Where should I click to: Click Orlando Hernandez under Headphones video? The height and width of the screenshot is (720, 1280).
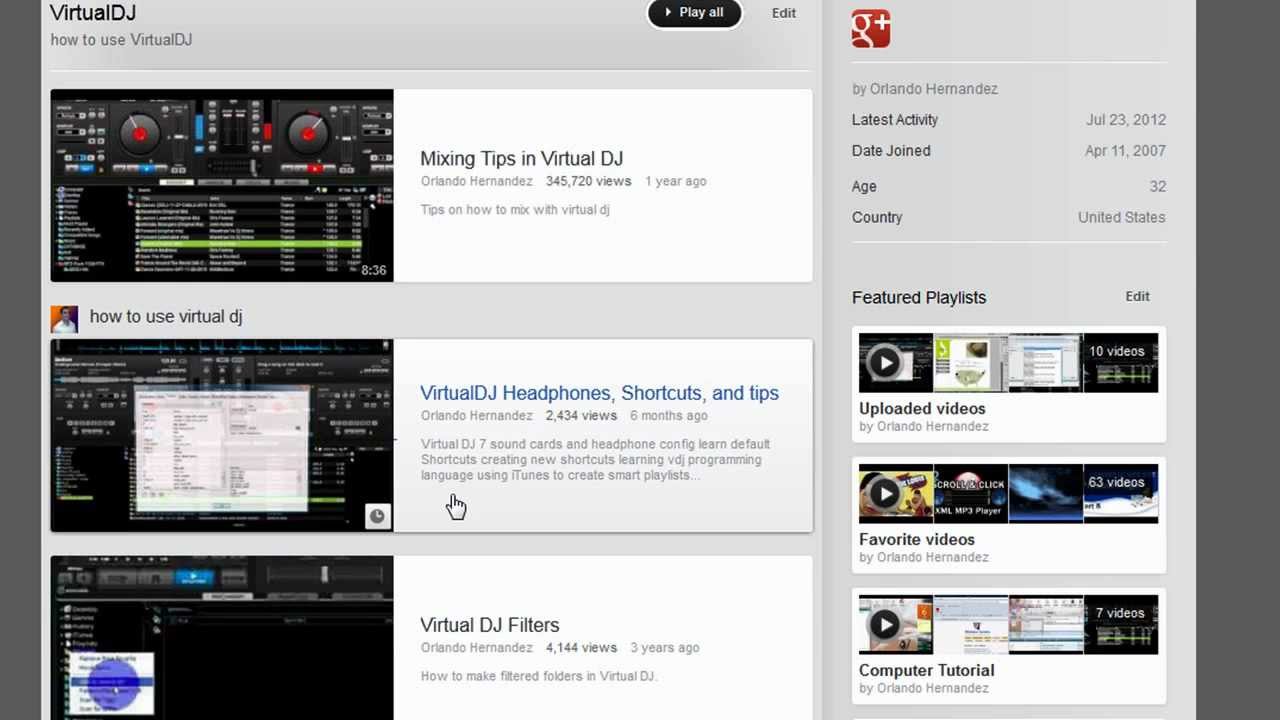pos(476,415)
